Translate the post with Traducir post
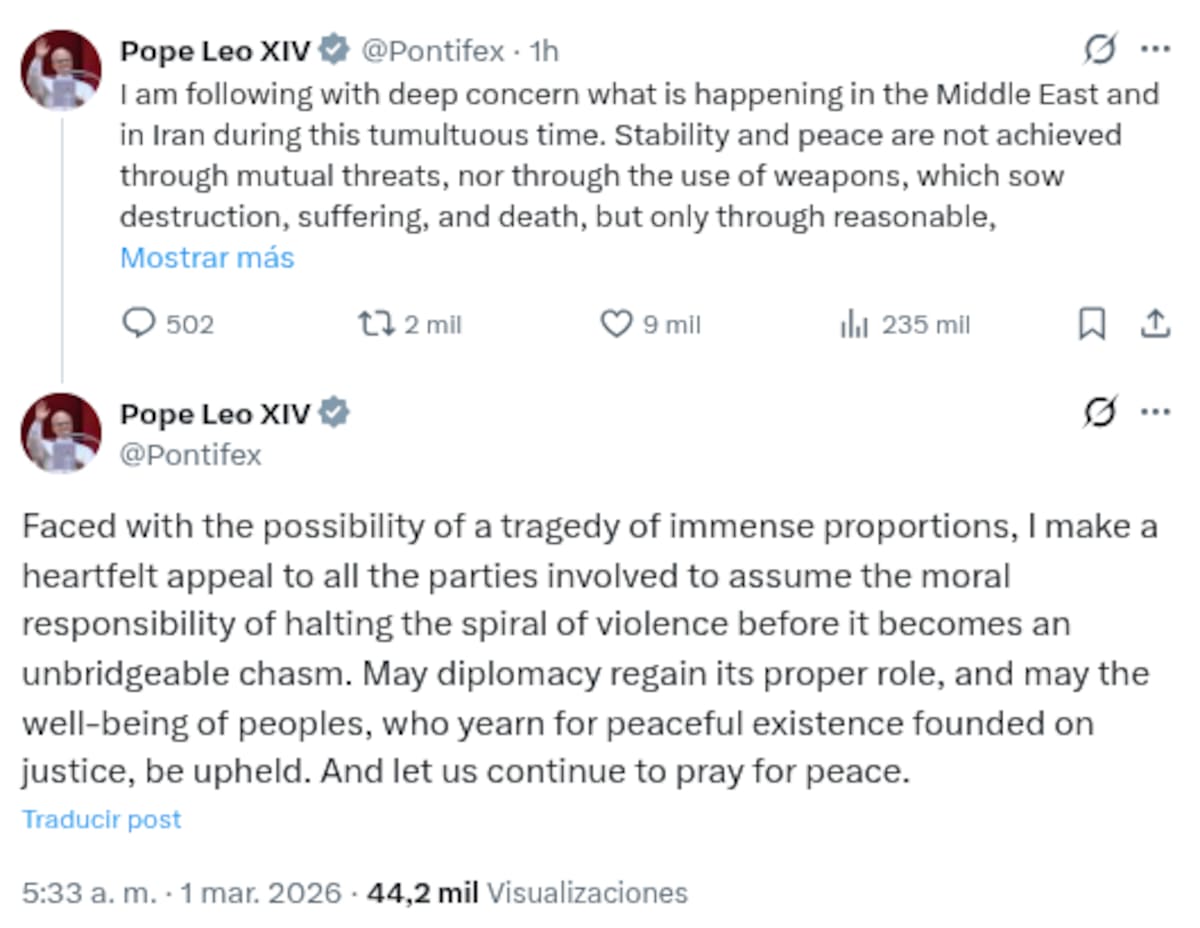The image size is (1200, 928). [x=102, y=820]
